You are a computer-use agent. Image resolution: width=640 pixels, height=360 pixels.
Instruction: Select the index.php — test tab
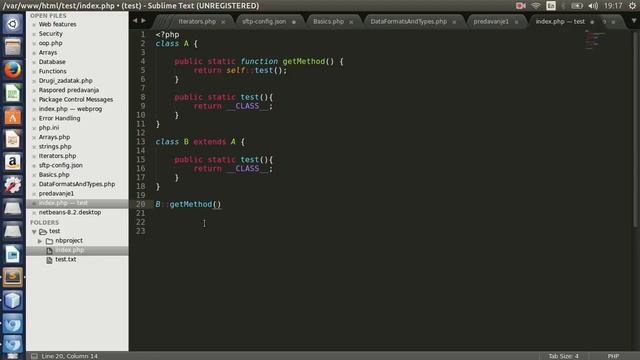coord(560,21)
